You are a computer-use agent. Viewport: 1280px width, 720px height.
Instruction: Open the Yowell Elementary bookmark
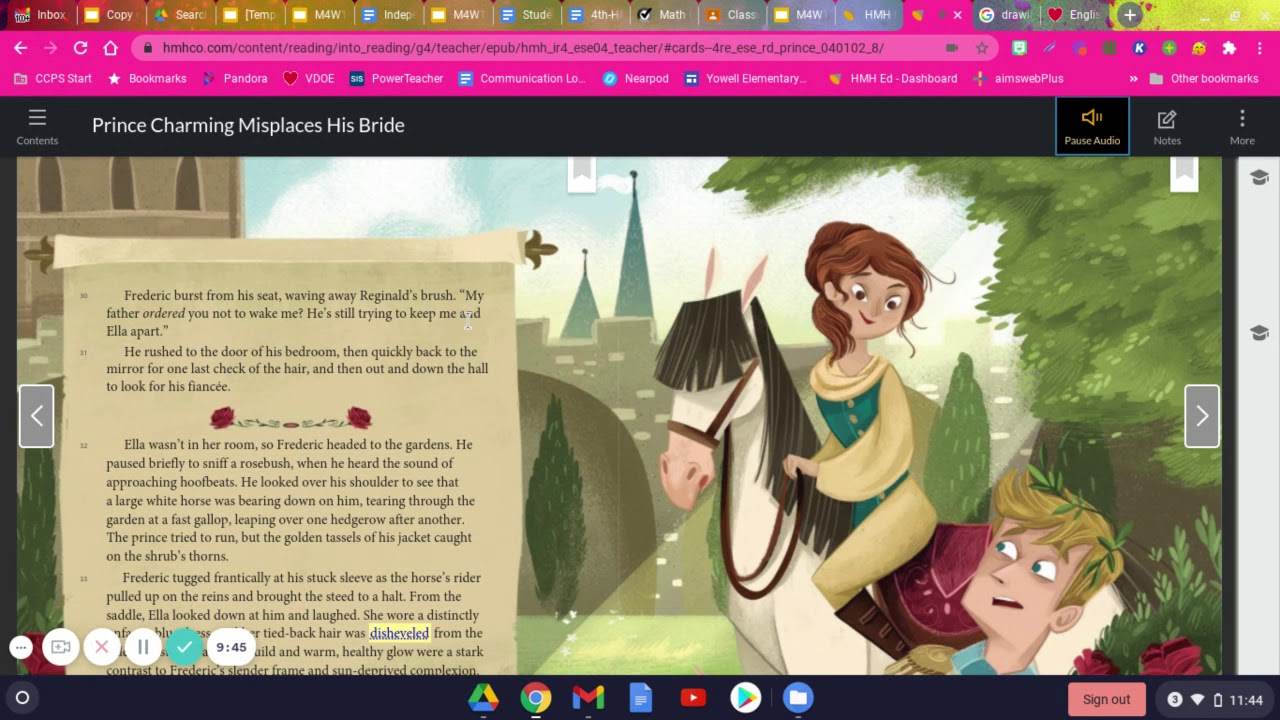746,78
